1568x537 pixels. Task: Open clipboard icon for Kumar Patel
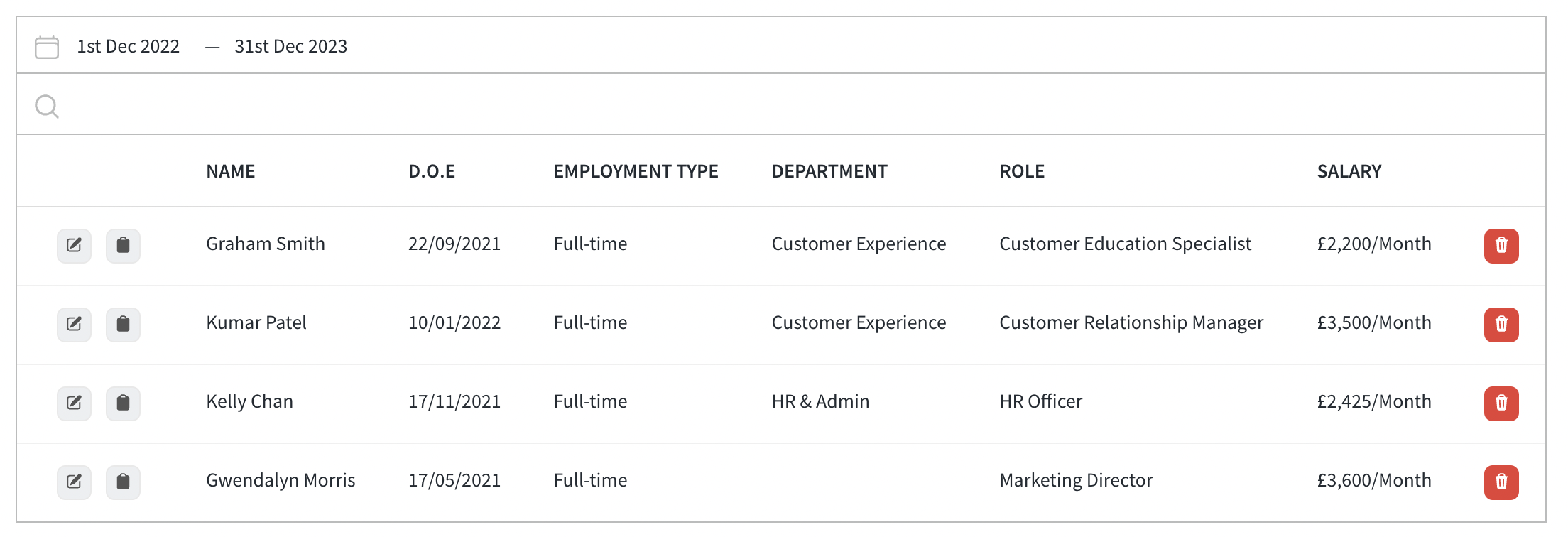[x=123, y=325]
